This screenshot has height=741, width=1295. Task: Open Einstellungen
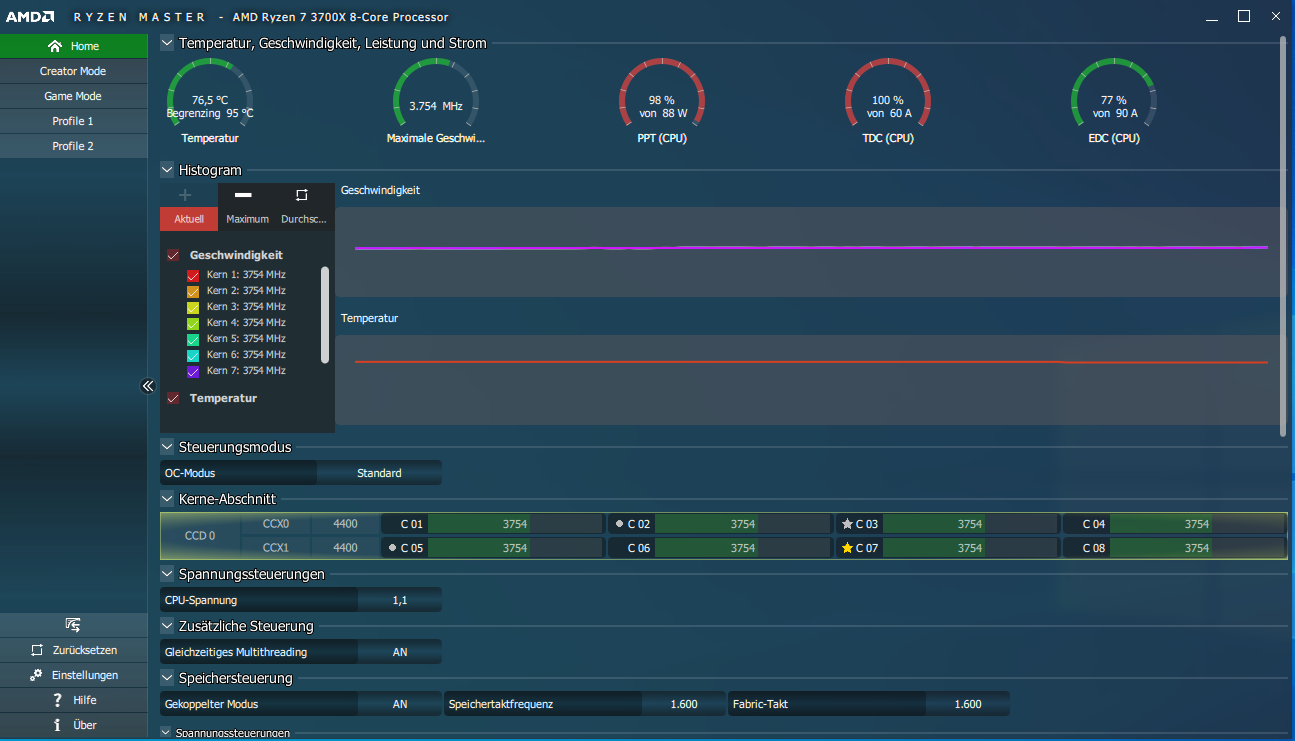coord(74,675)
